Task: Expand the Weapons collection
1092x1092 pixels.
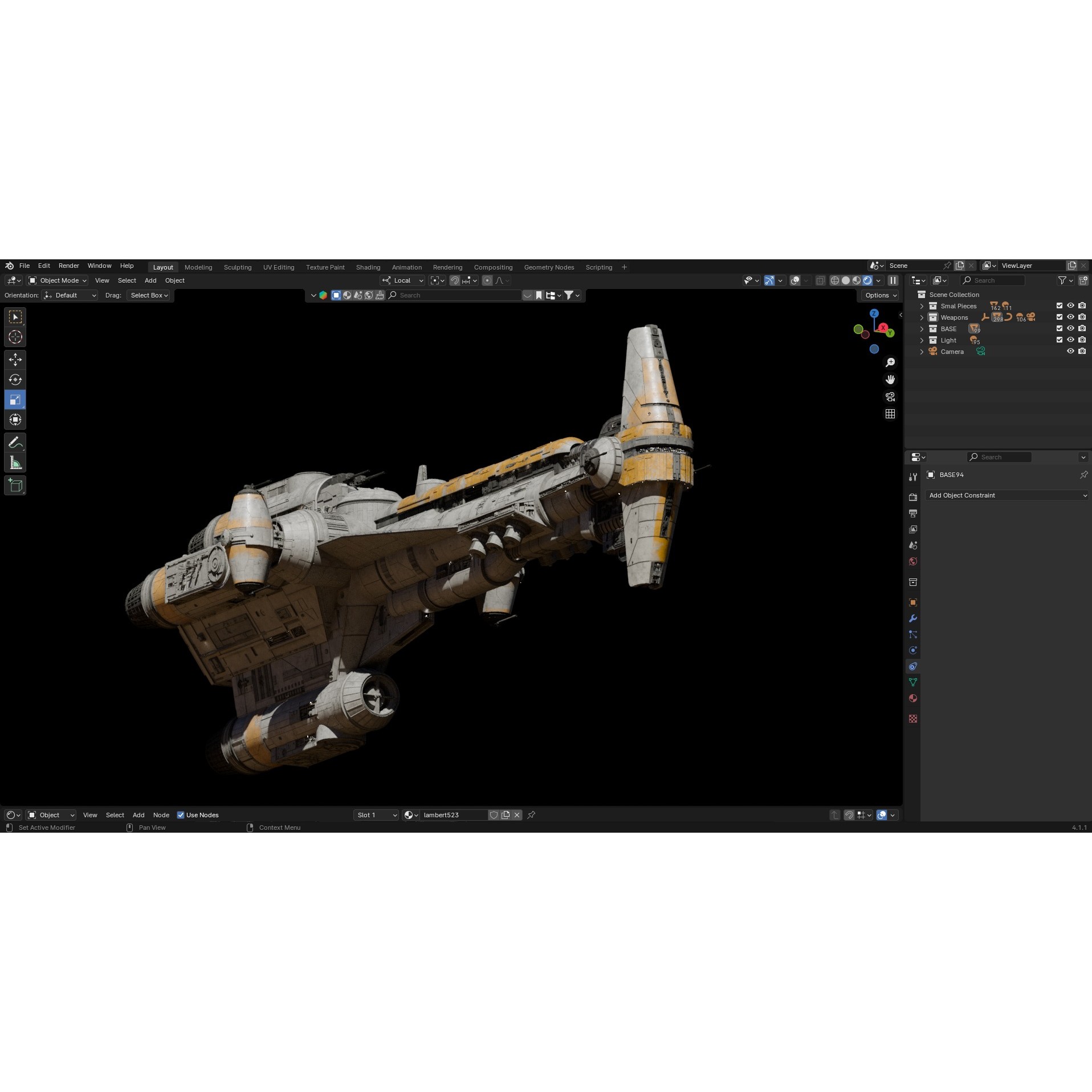Action: click(922, 317)
